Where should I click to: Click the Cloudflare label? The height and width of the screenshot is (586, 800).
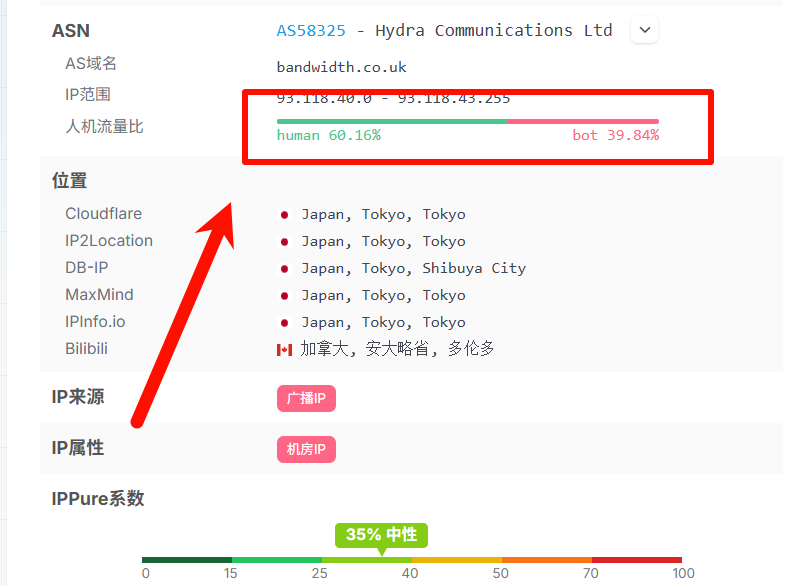point(104,214)
